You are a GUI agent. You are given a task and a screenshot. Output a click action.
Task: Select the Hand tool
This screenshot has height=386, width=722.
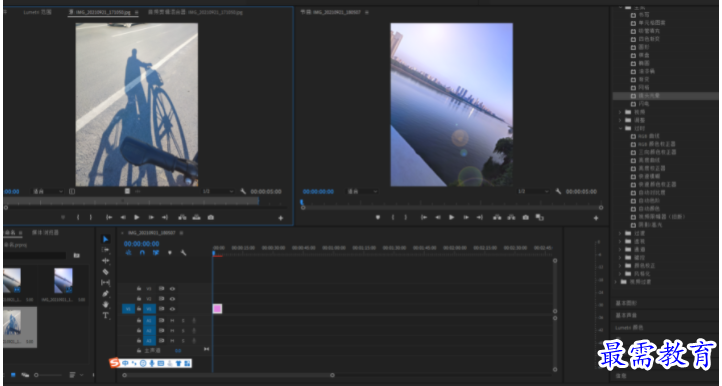tap(105, 304)
